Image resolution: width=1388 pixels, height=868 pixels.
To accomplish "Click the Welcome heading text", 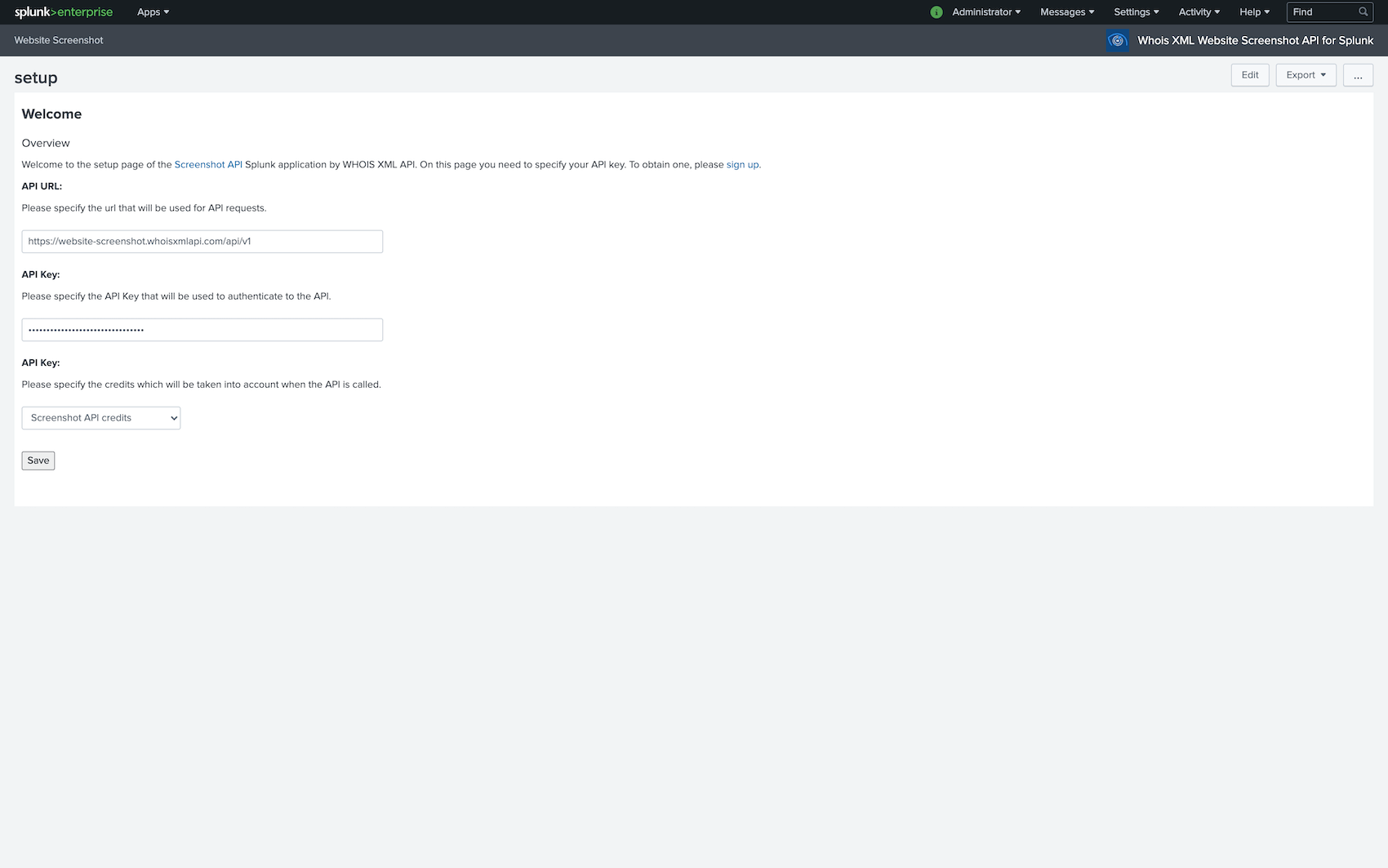I will coord(51,114).
